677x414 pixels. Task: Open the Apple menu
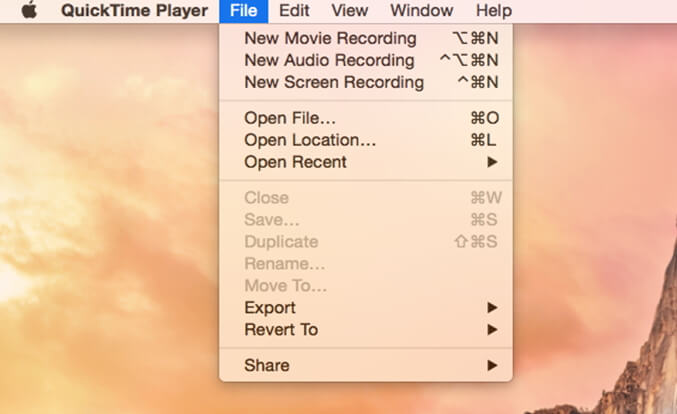click(29, 10)
